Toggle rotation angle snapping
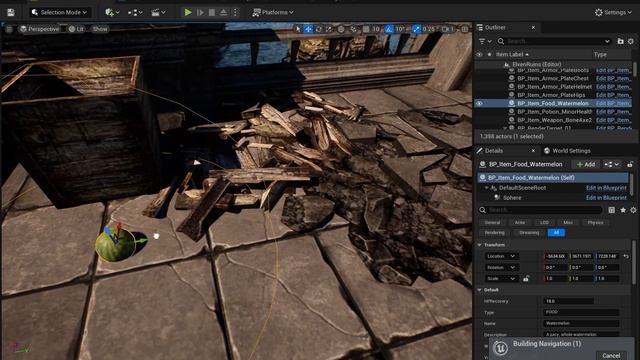 click(x=389, y=29)
